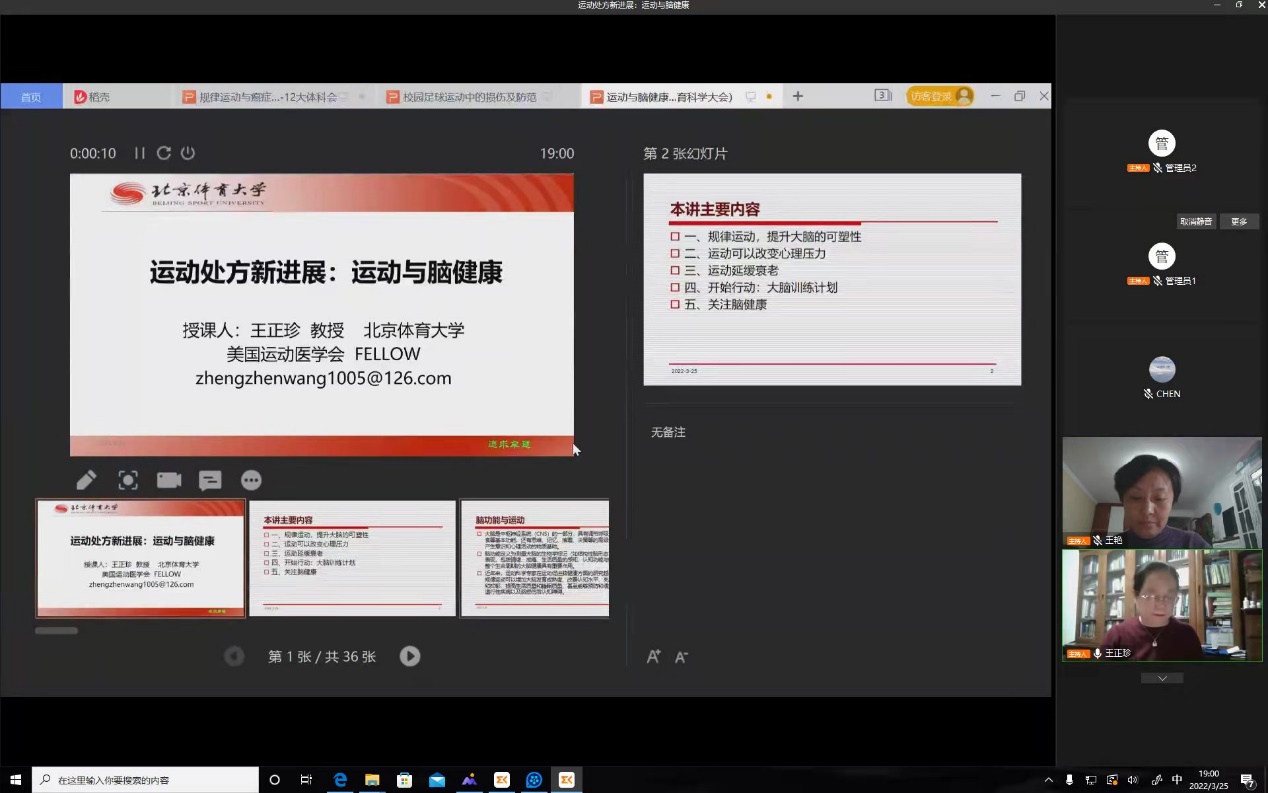Pause the presentation timer

click(x=140, y=153)
